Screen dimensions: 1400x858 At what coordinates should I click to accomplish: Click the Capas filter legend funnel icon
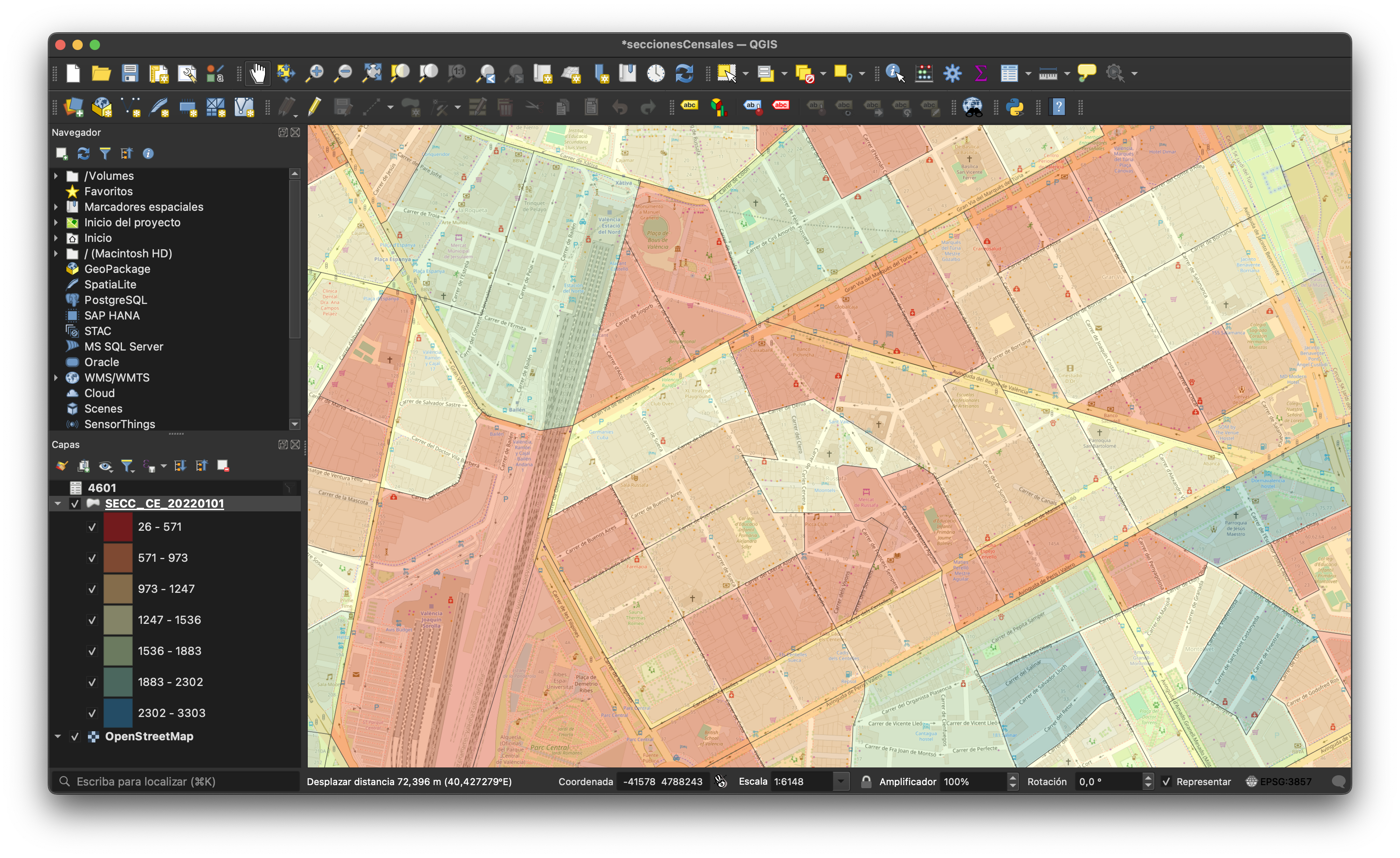point(127,467)
